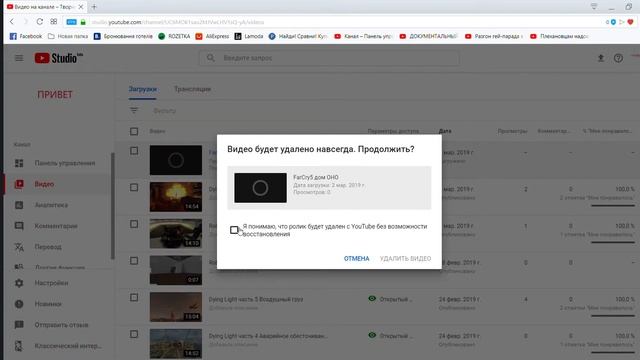Select the checkbox of the first video row
The width and height of the screenshot is (640, 360).
[134, 151]
